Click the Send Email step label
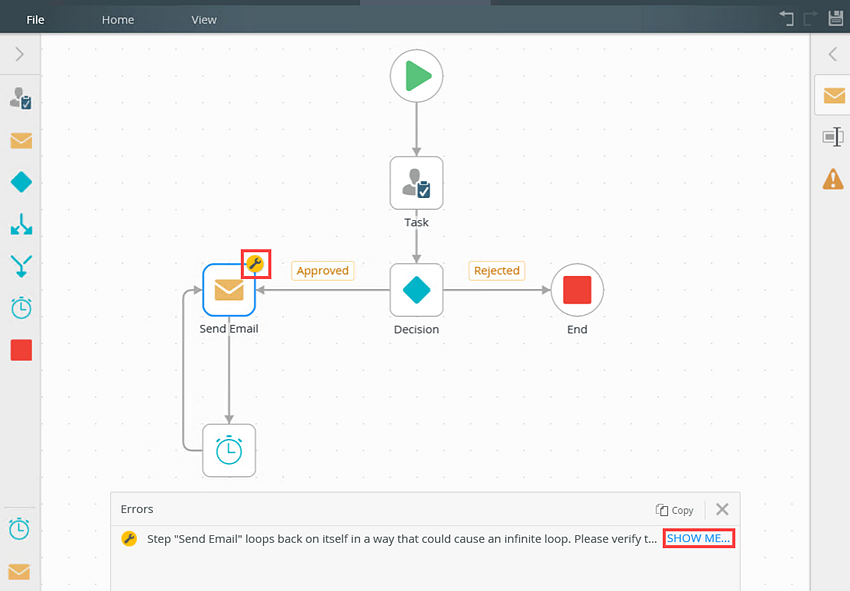 coord(229,329)
